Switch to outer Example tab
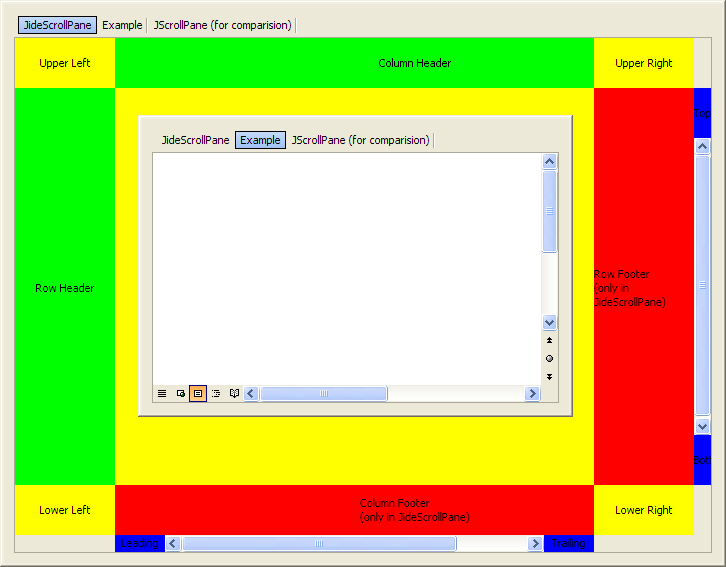This screenshot has height=567, width=726. point(122,25)
